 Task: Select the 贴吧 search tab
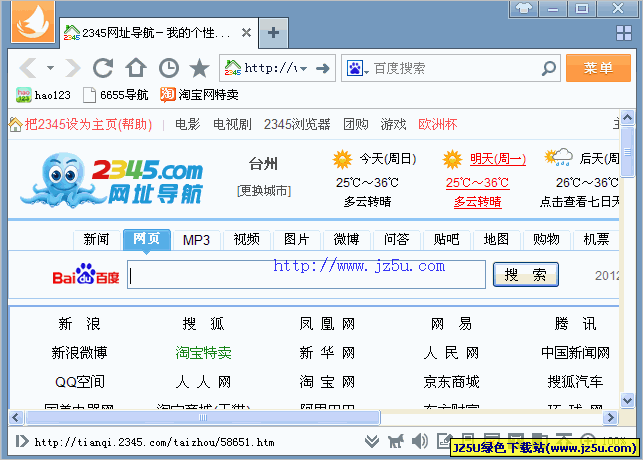click(x=447, y=239)
